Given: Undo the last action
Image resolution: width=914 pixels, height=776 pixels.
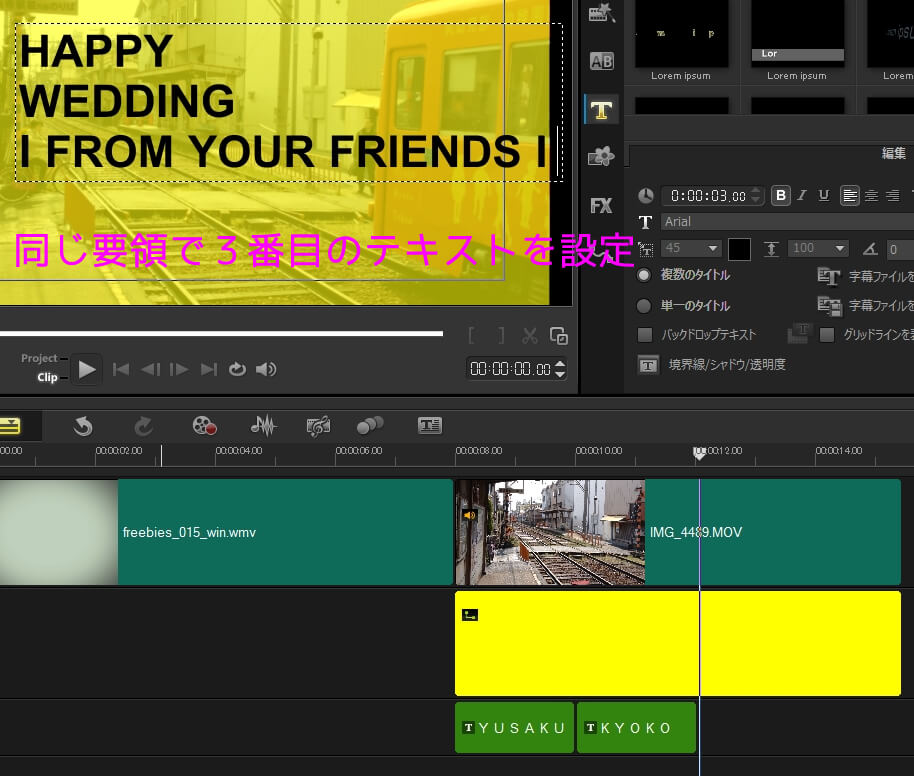Looking at the screenshot, I should (83, 426).
